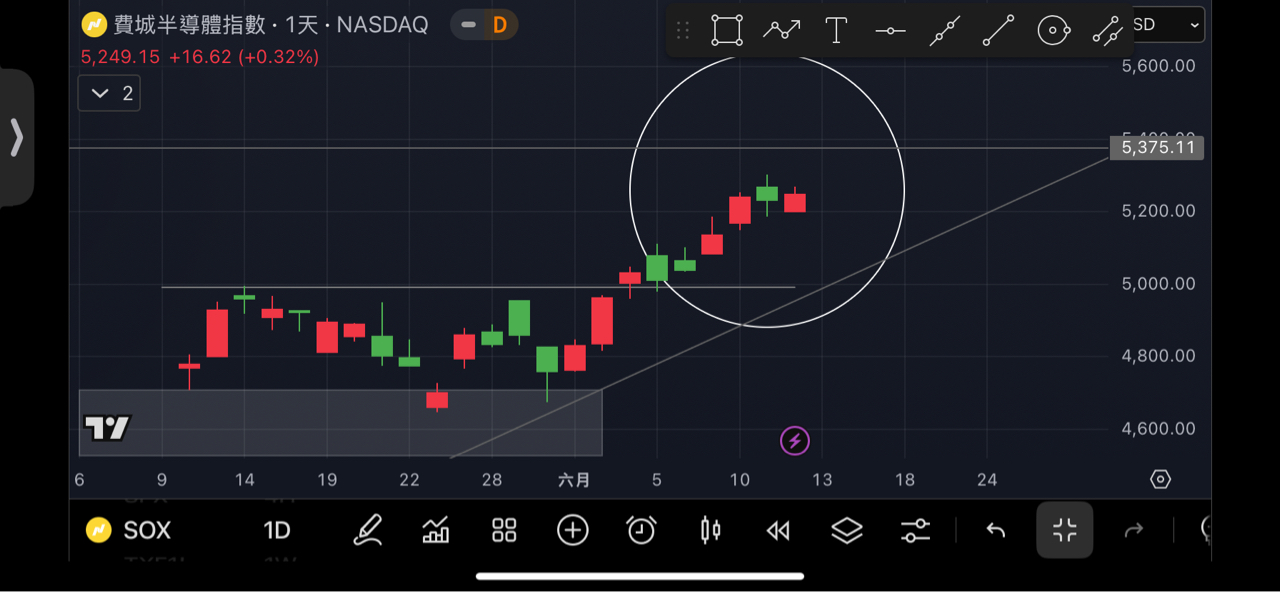Open the layout grid selector
Viewport: 1280px width, 592px height.
tap(504, 530)
